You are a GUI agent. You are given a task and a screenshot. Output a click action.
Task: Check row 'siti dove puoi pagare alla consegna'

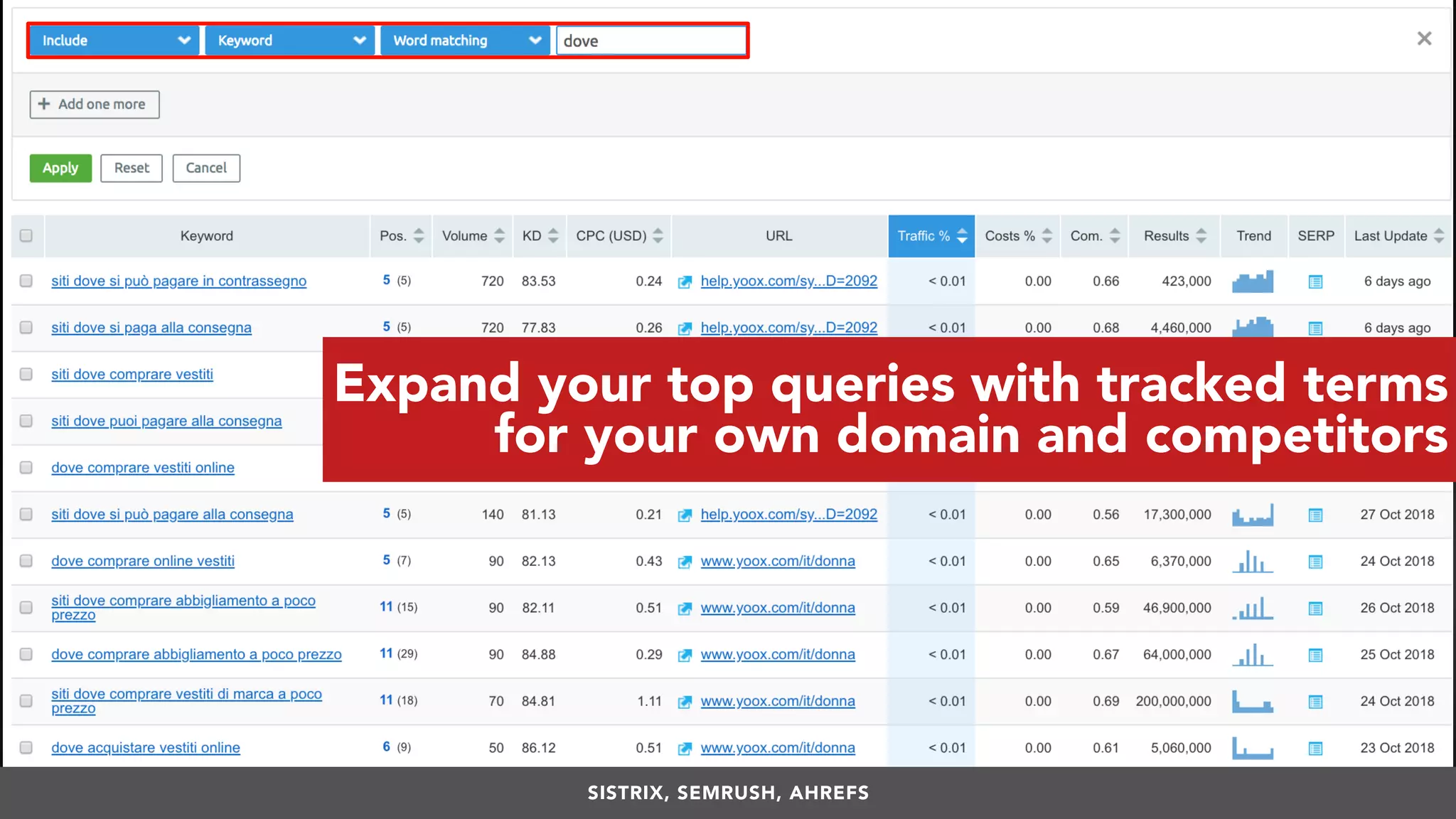pos(26,421)
